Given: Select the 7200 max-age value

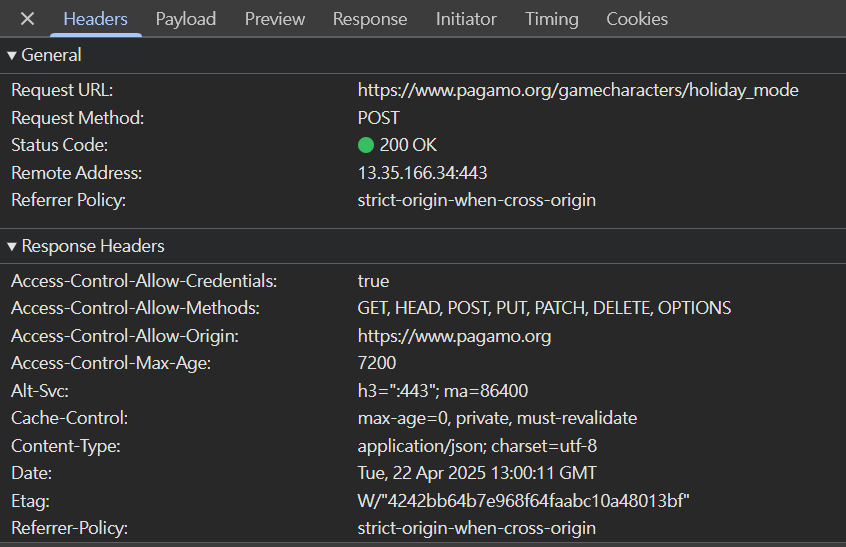Looking at the screenshot, I should pos(377,363).
